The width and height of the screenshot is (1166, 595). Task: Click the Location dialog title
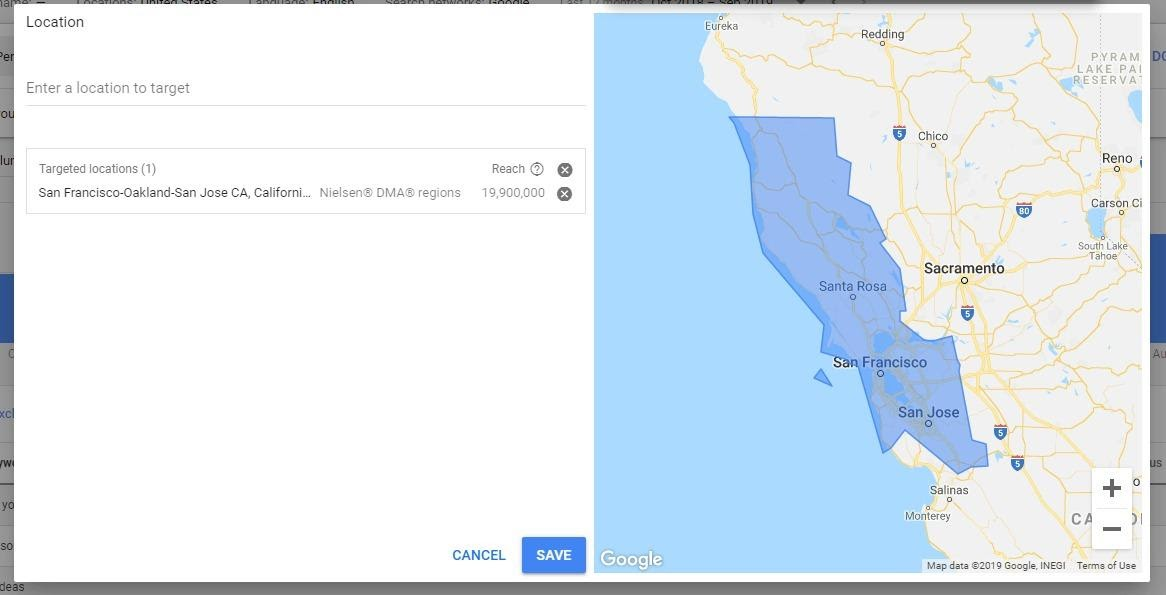click(x=55, y=22)
